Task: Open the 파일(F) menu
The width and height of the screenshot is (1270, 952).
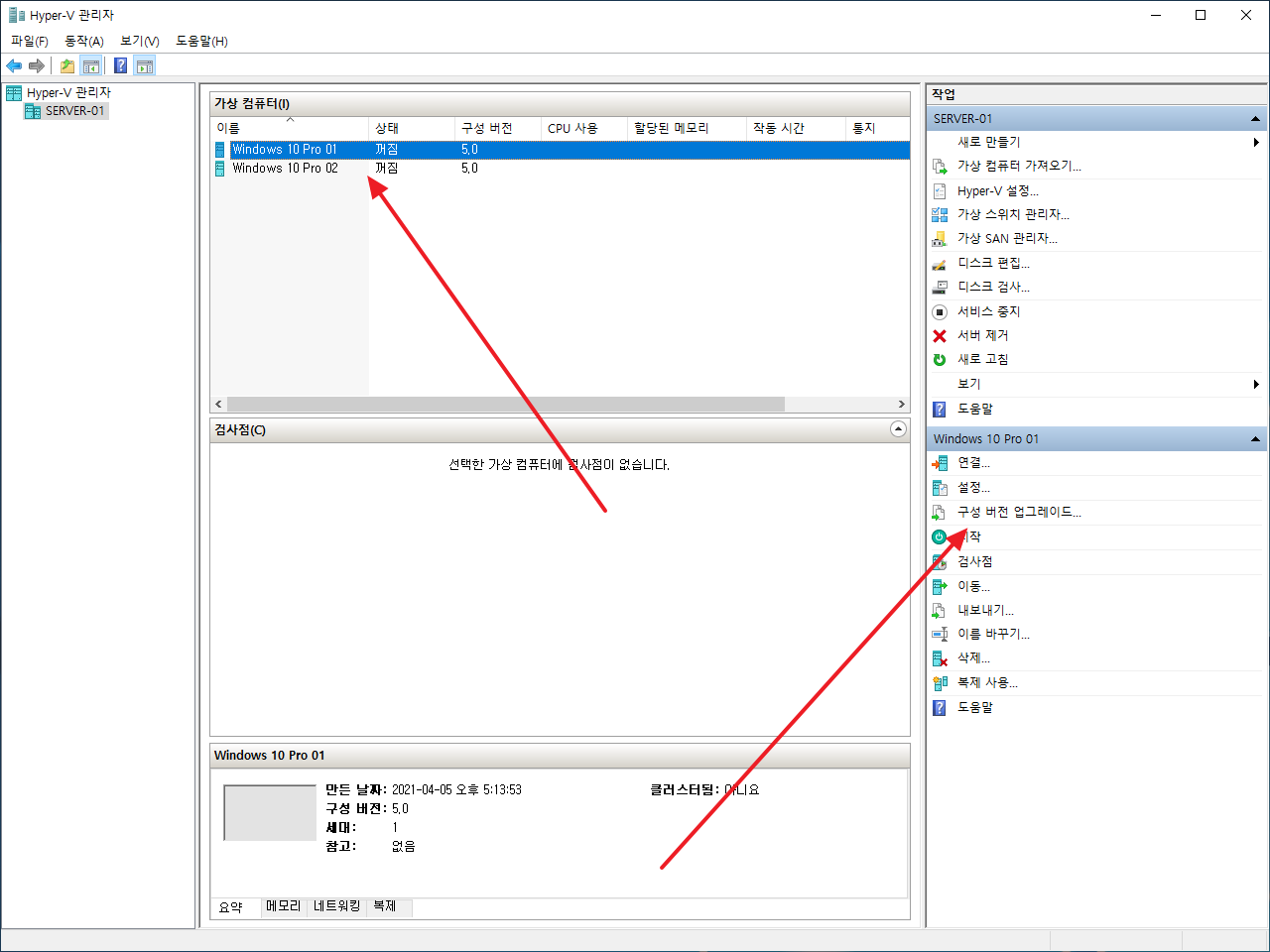Action: tap(30, 41)
